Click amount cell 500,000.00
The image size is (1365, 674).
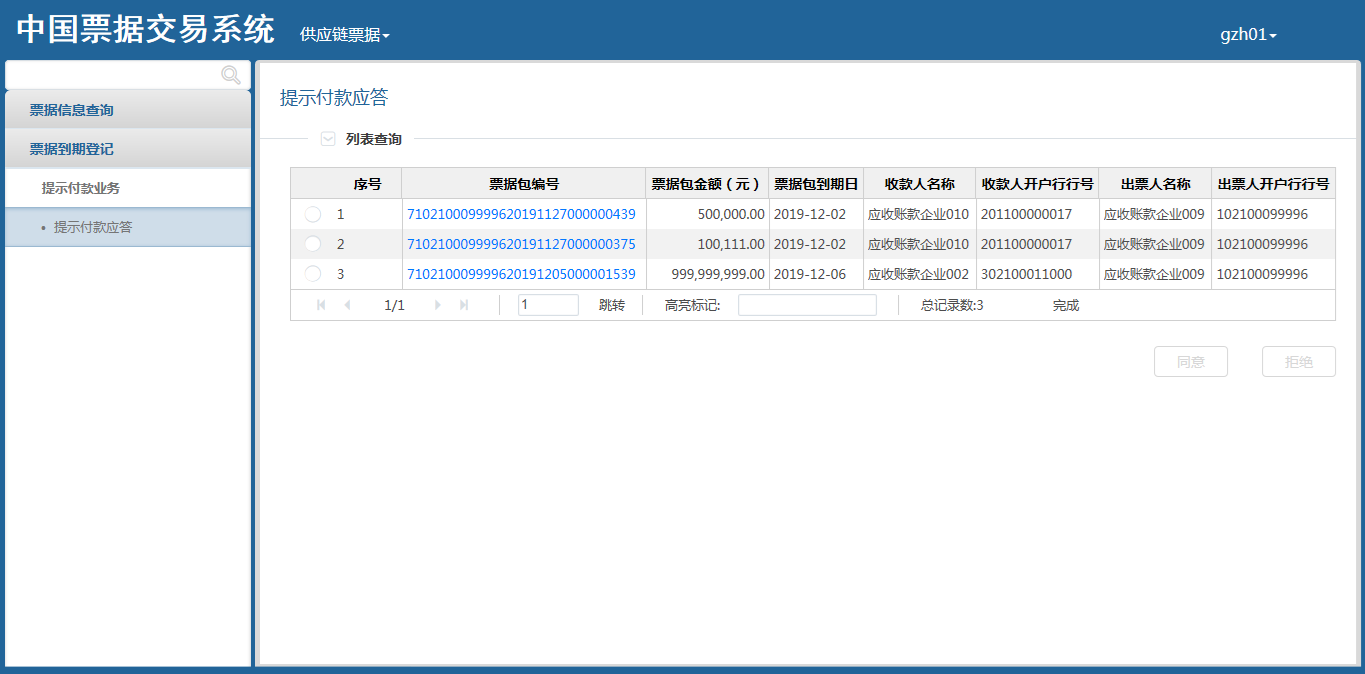pyautogui.click(x=707, y=214)
